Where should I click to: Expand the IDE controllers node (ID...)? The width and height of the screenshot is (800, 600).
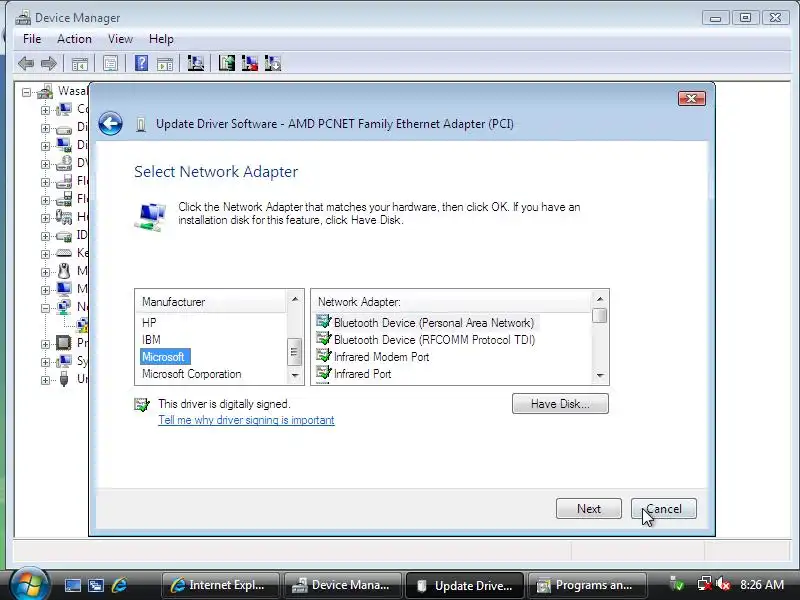(45, 236)
